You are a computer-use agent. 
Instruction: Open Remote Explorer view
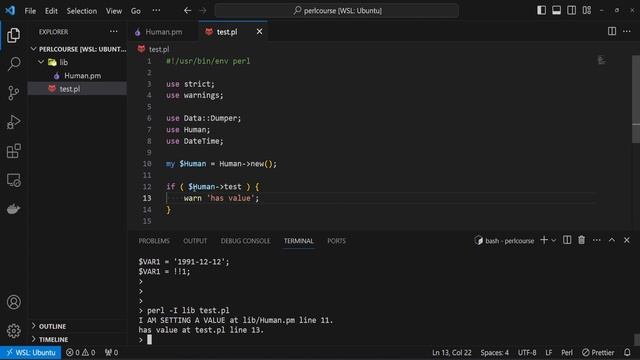coord(13,180)
